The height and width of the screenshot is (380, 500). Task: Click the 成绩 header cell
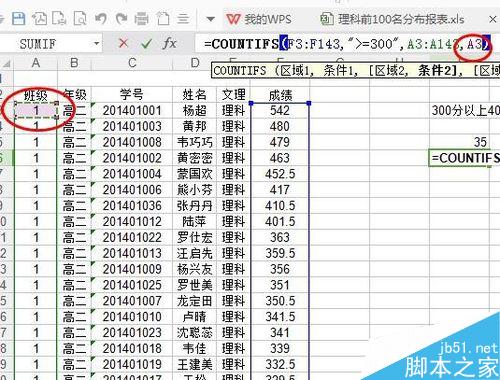coord(280,95)
